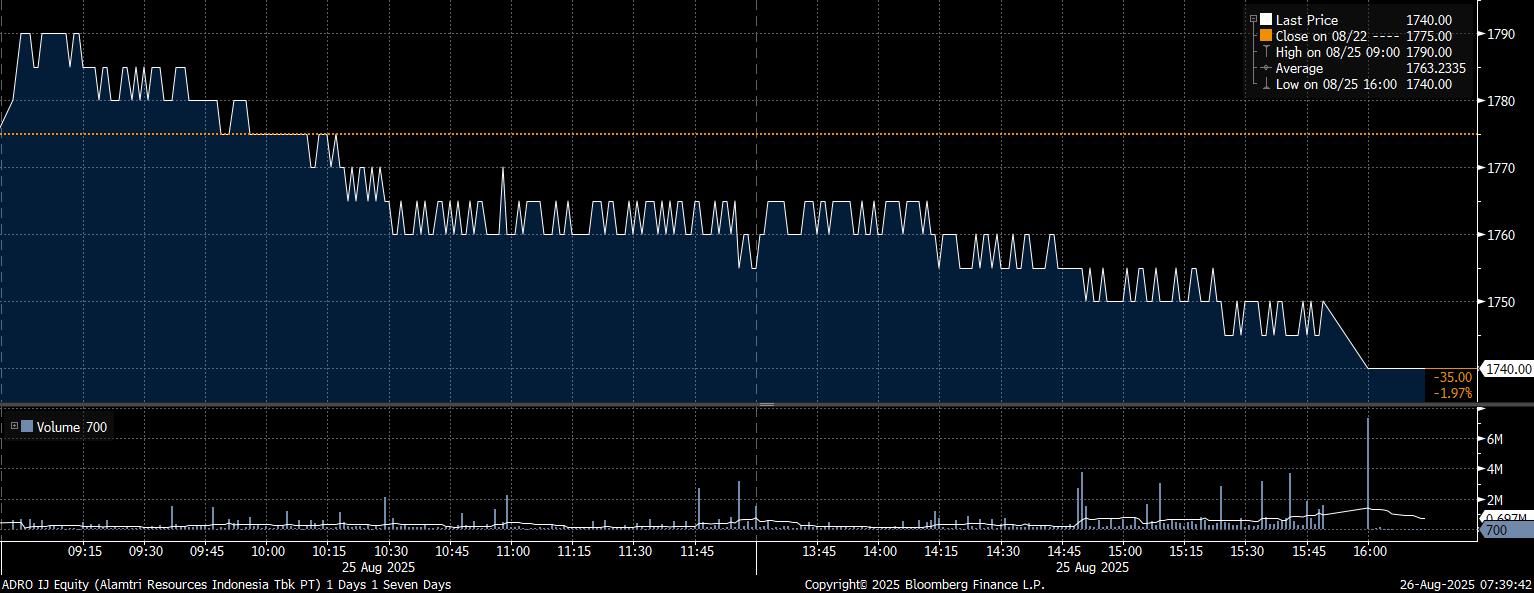Click the Last Price legend label
The image size is (1534, 593).
pyautogui.click(x=1306, y=20)
